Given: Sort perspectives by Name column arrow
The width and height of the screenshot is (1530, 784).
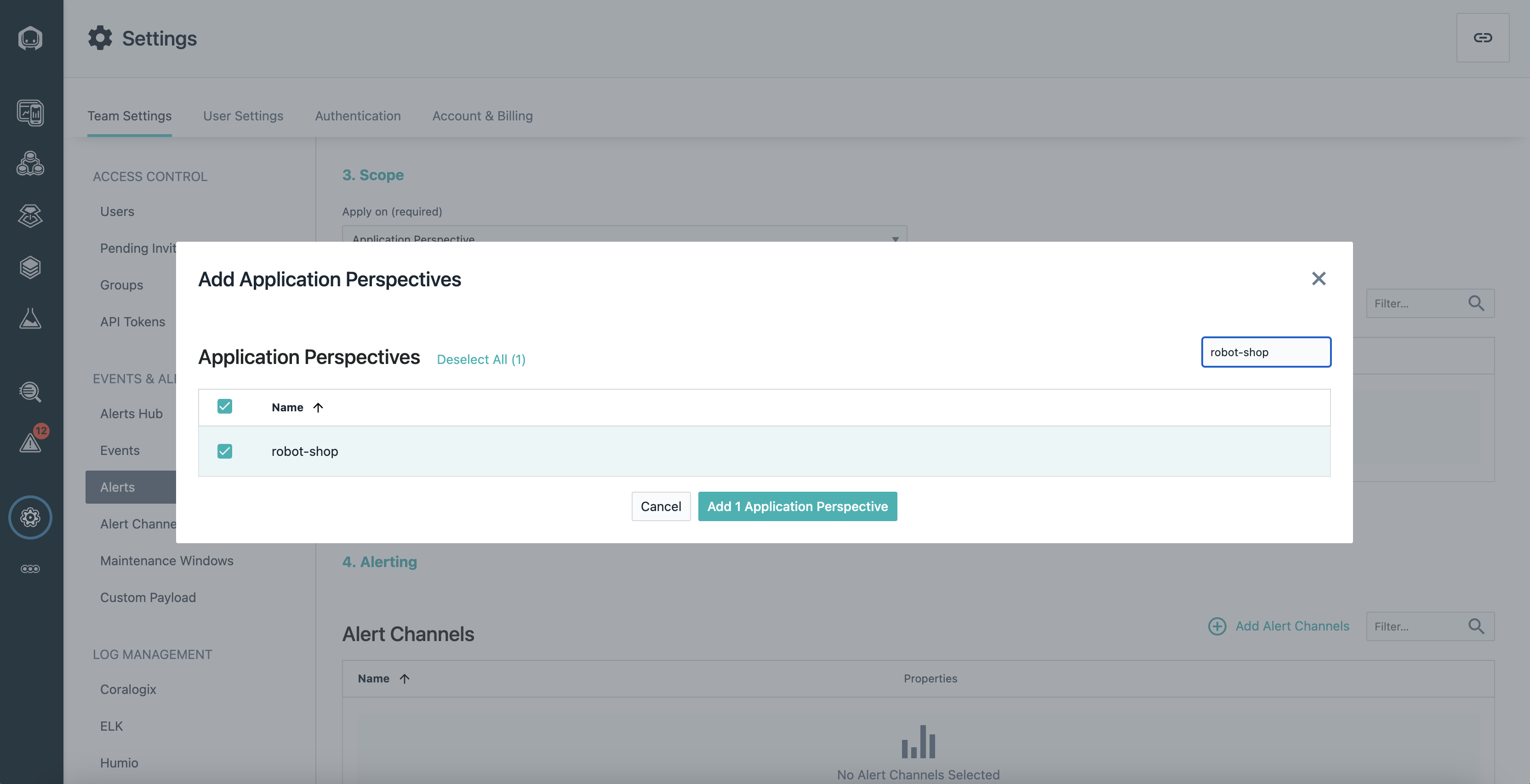Looking at the screenshot, I should (318, 407).
